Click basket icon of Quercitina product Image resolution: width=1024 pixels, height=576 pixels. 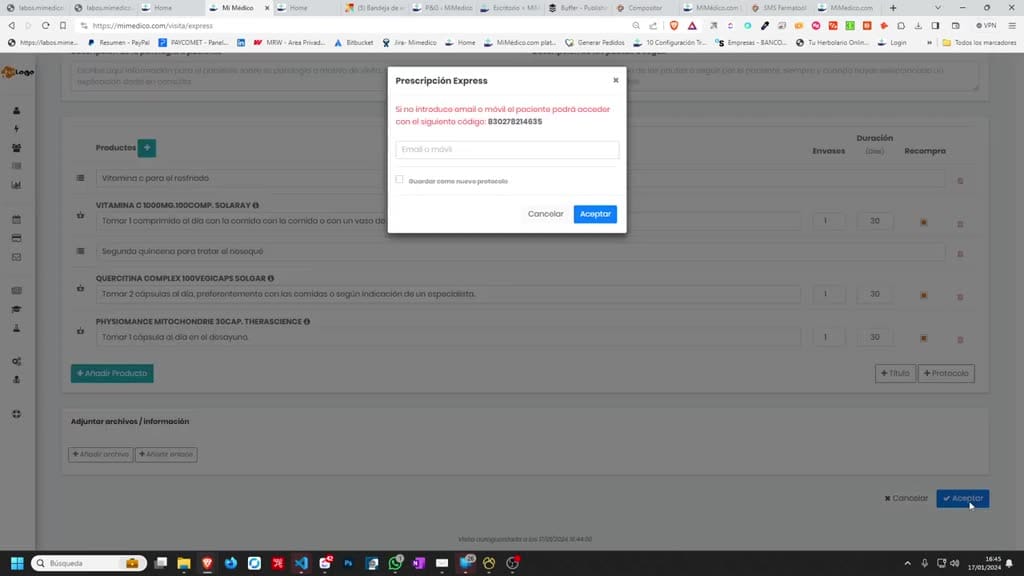point(80,288)
